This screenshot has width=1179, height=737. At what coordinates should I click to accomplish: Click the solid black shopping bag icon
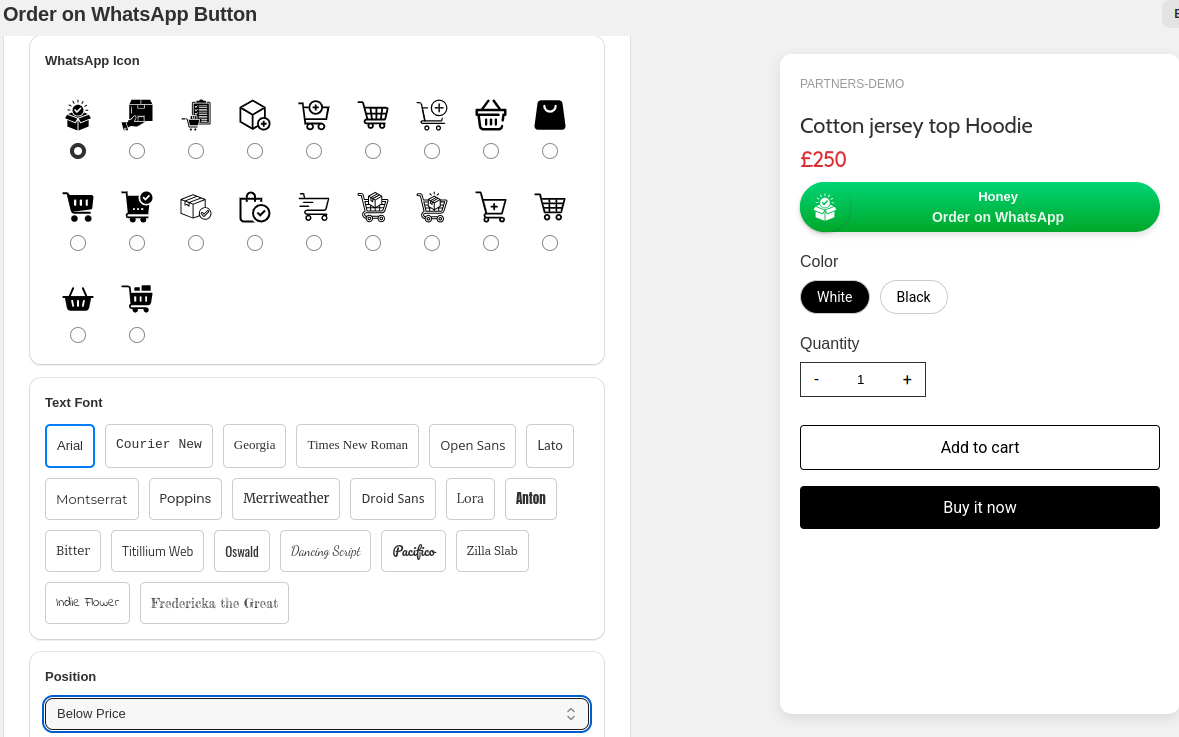coord(550,115)
